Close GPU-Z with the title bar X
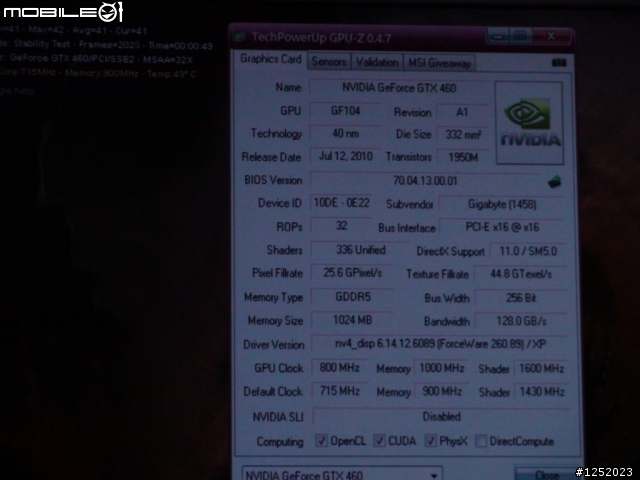 tap(551, 37)
